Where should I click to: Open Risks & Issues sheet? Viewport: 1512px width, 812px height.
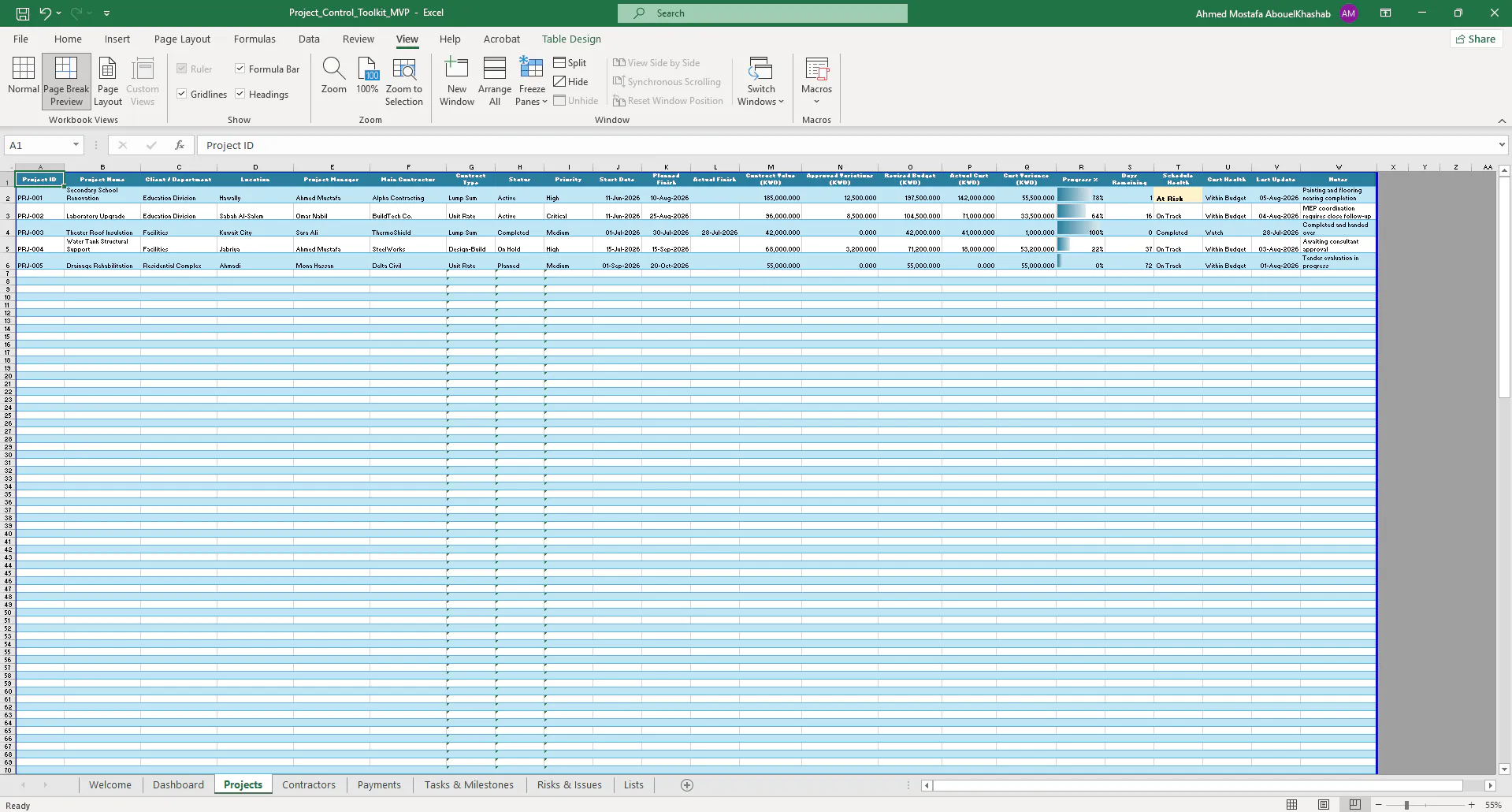point(570,784)
